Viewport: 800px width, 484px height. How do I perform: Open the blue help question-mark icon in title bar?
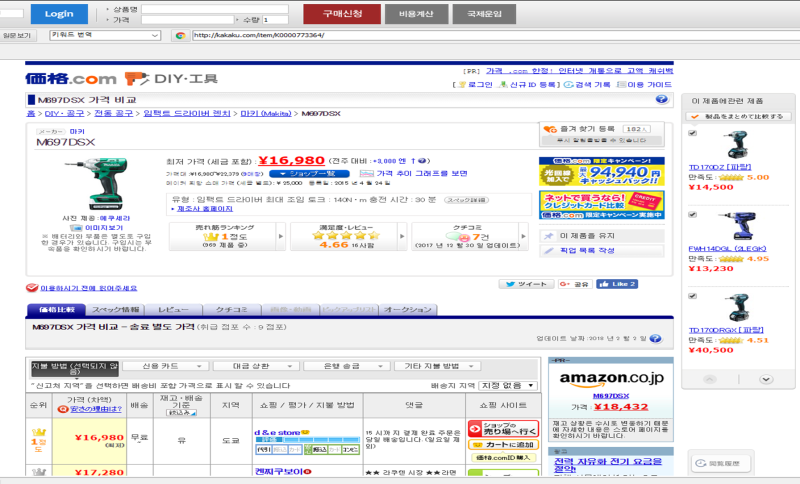[x=661, y=99]
